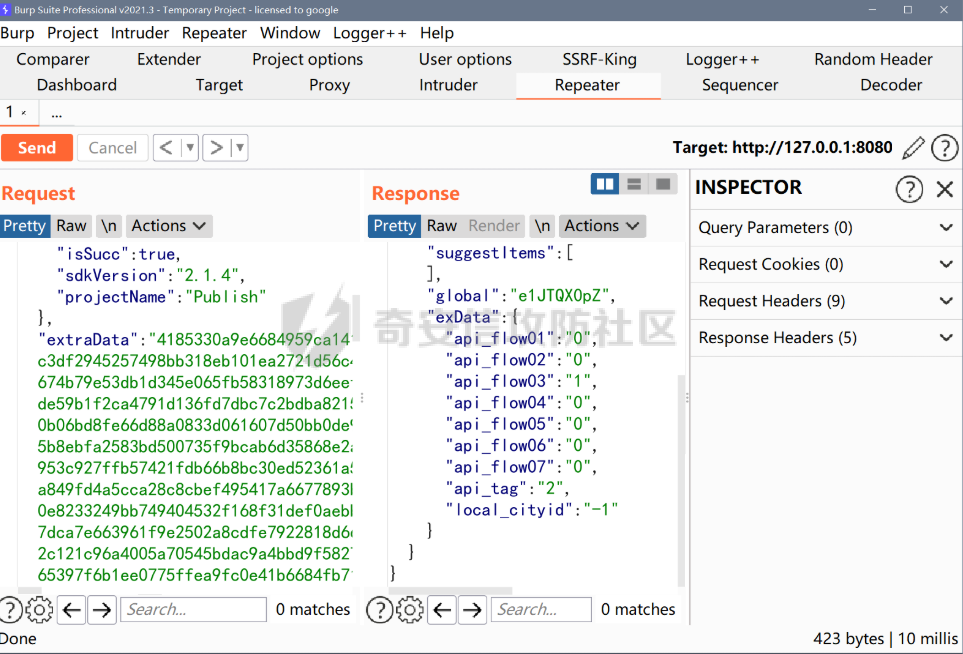Open back history dropdown arrow

coord(190,148)
